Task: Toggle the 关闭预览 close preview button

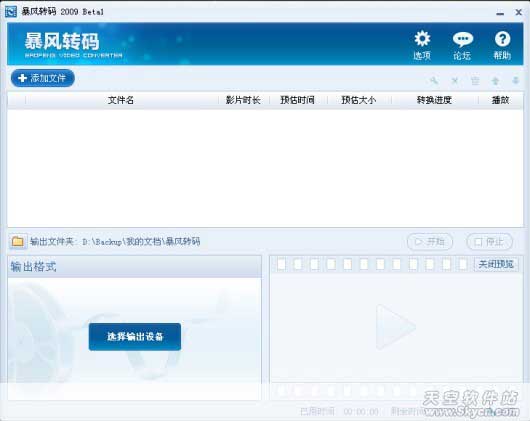Action: (496, 264)
